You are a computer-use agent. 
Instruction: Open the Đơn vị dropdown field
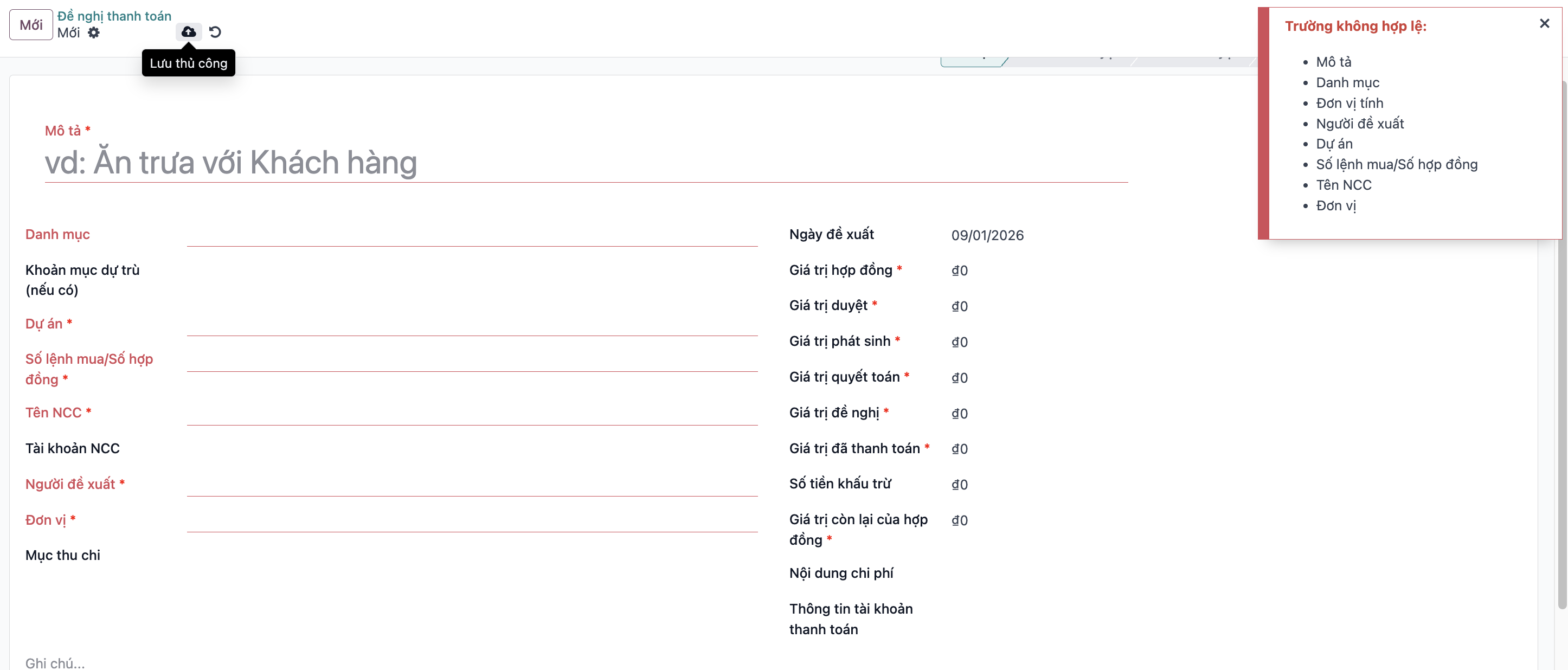click(x=472, y=521)
